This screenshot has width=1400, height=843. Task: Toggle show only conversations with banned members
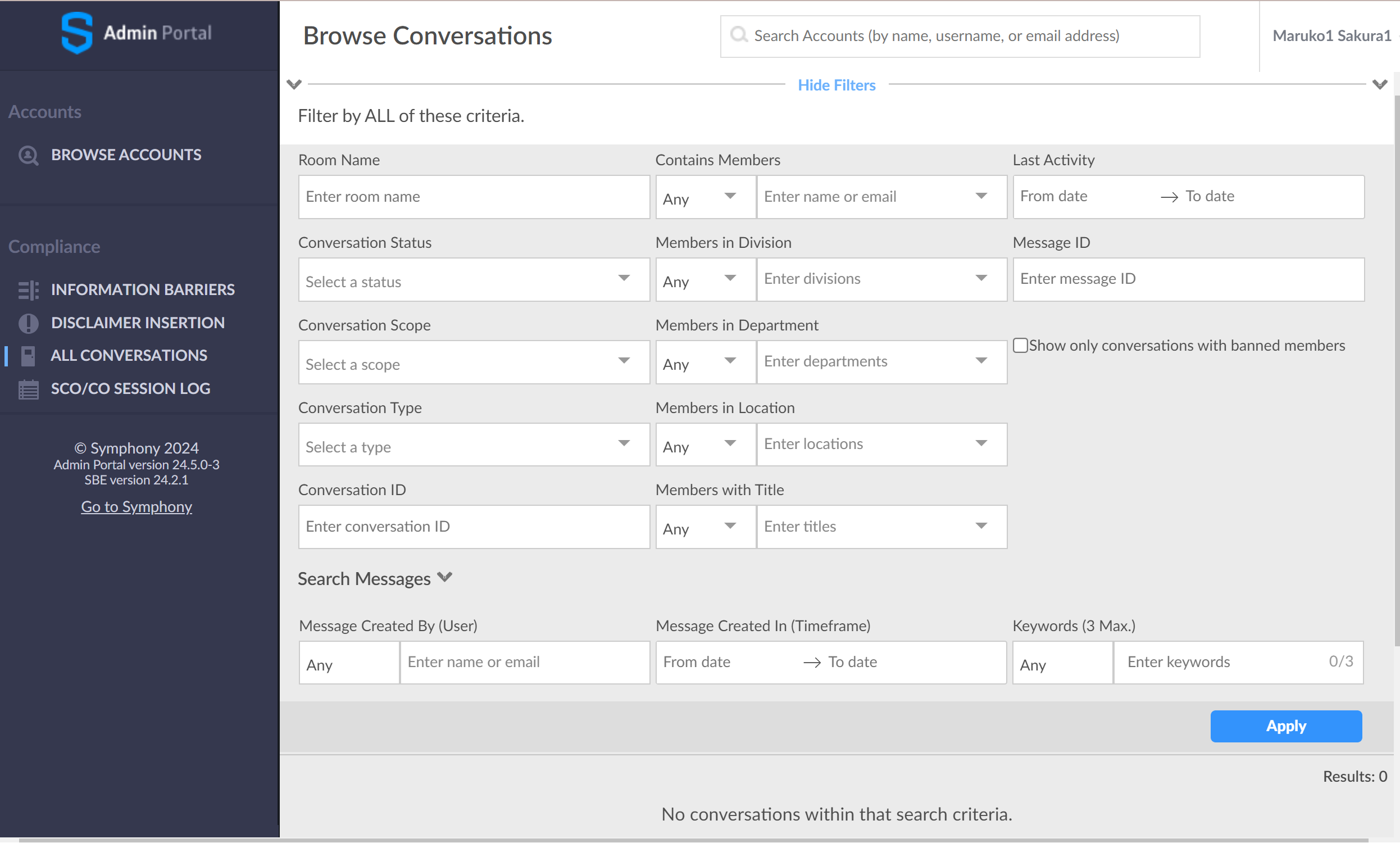pyautogui.click(x=1020, y=346)
